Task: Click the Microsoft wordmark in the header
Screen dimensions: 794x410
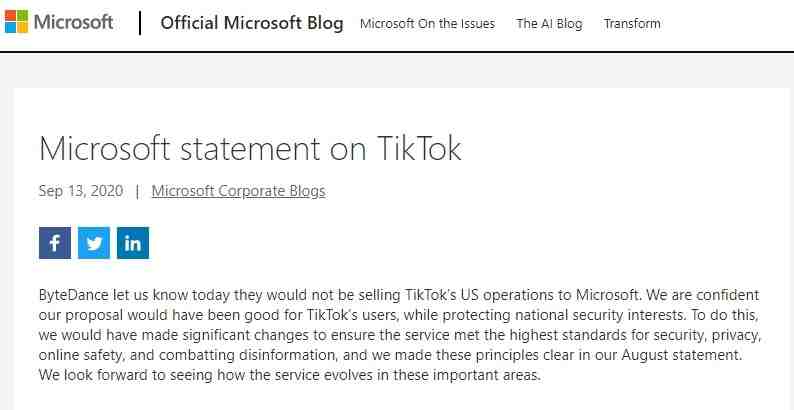Action: (73, 22)
